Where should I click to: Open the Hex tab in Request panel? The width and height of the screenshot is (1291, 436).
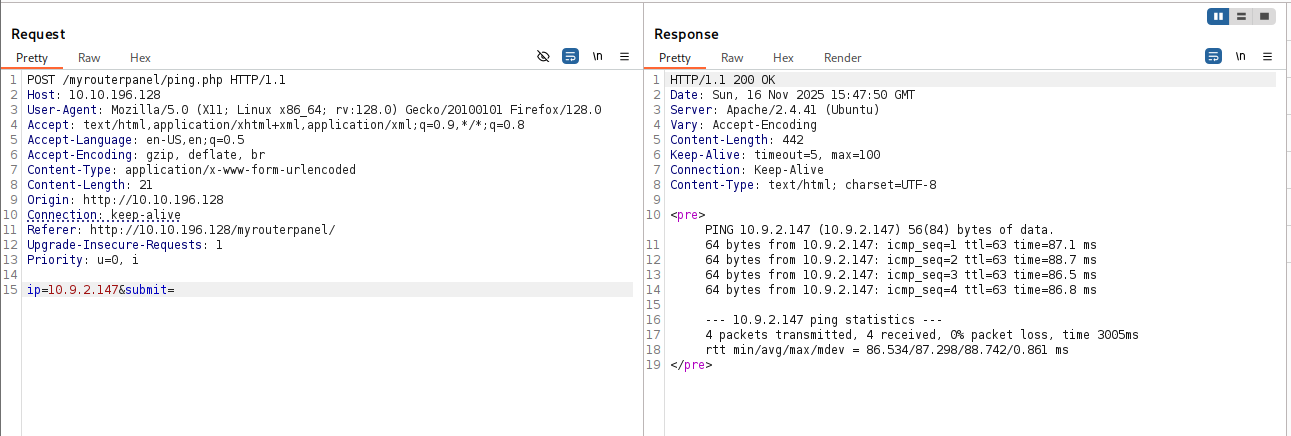pyautogui.click(x=140, y=58)
